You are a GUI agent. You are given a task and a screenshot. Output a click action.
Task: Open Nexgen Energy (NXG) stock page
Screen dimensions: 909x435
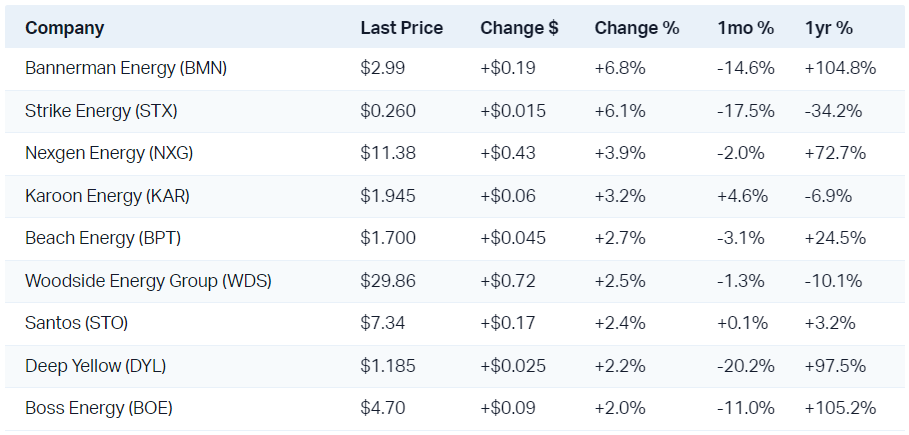[109, 154]
